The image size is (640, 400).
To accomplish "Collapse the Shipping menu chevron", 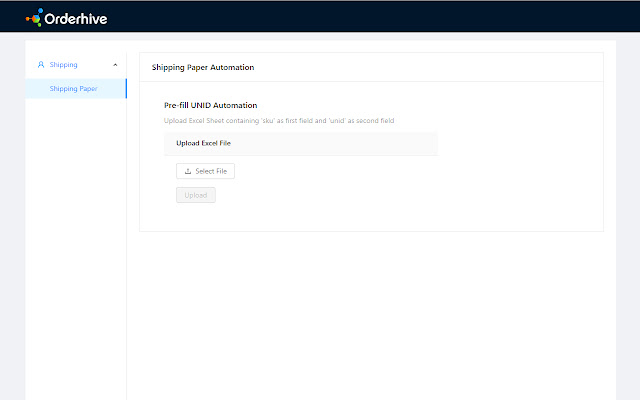I will click(x=115, y=65).
